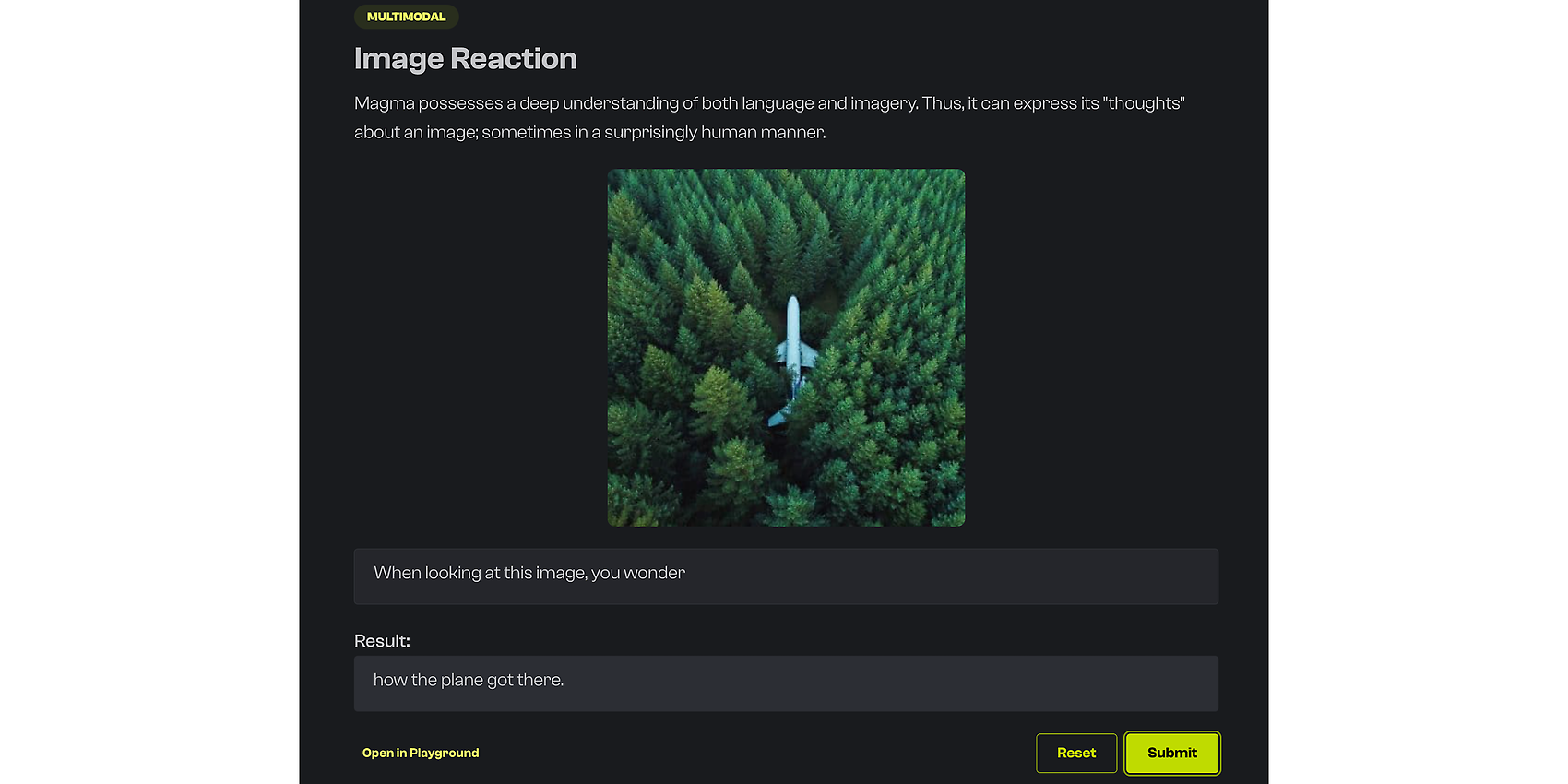This screenshot has height=784, width=1568.
Task: Open the demo in Playground
Action: coord(421,753)
